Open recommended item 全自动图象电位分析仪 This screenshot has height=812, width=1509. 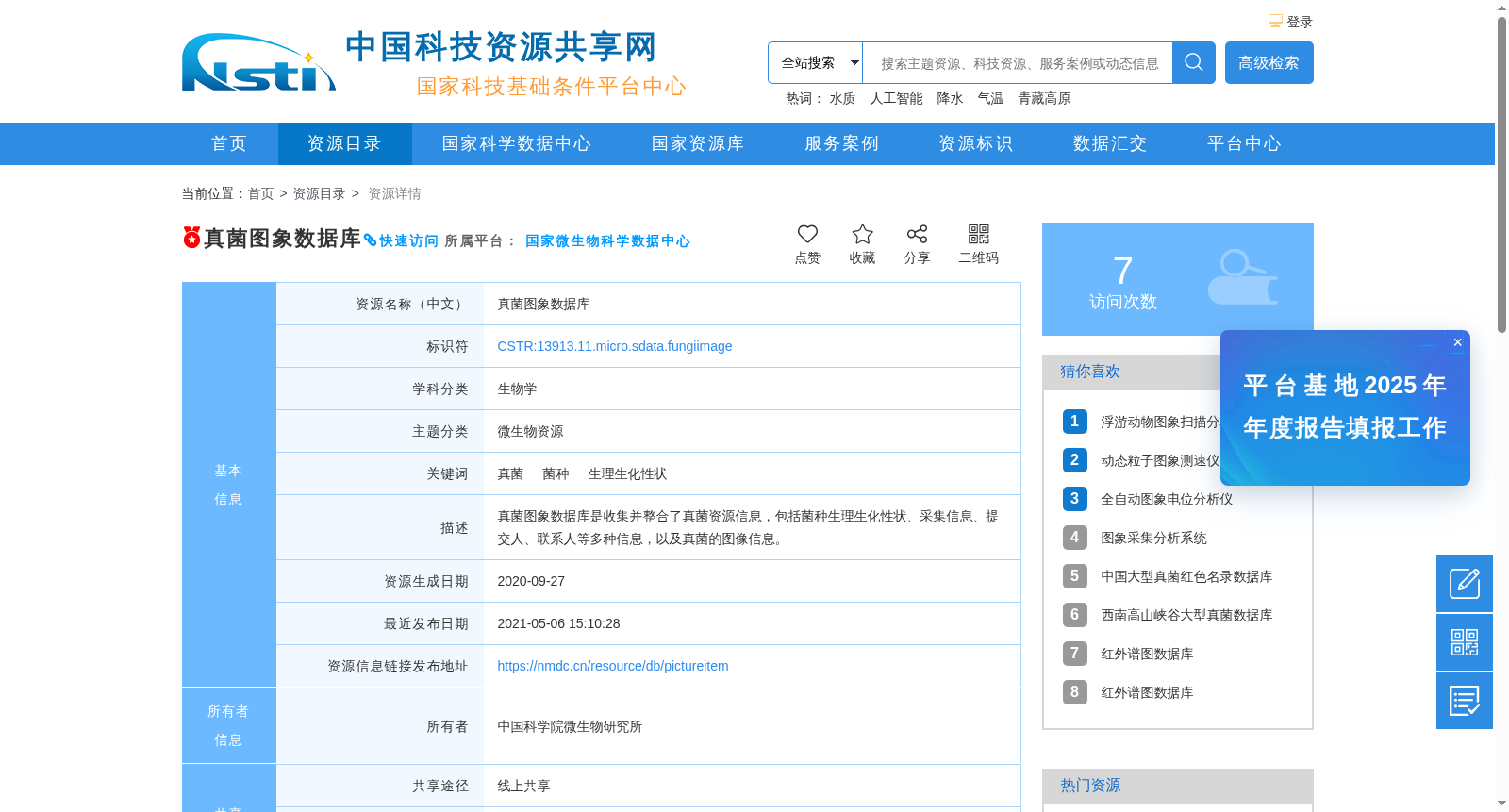pyautogui.click(x=1167, y=499)
